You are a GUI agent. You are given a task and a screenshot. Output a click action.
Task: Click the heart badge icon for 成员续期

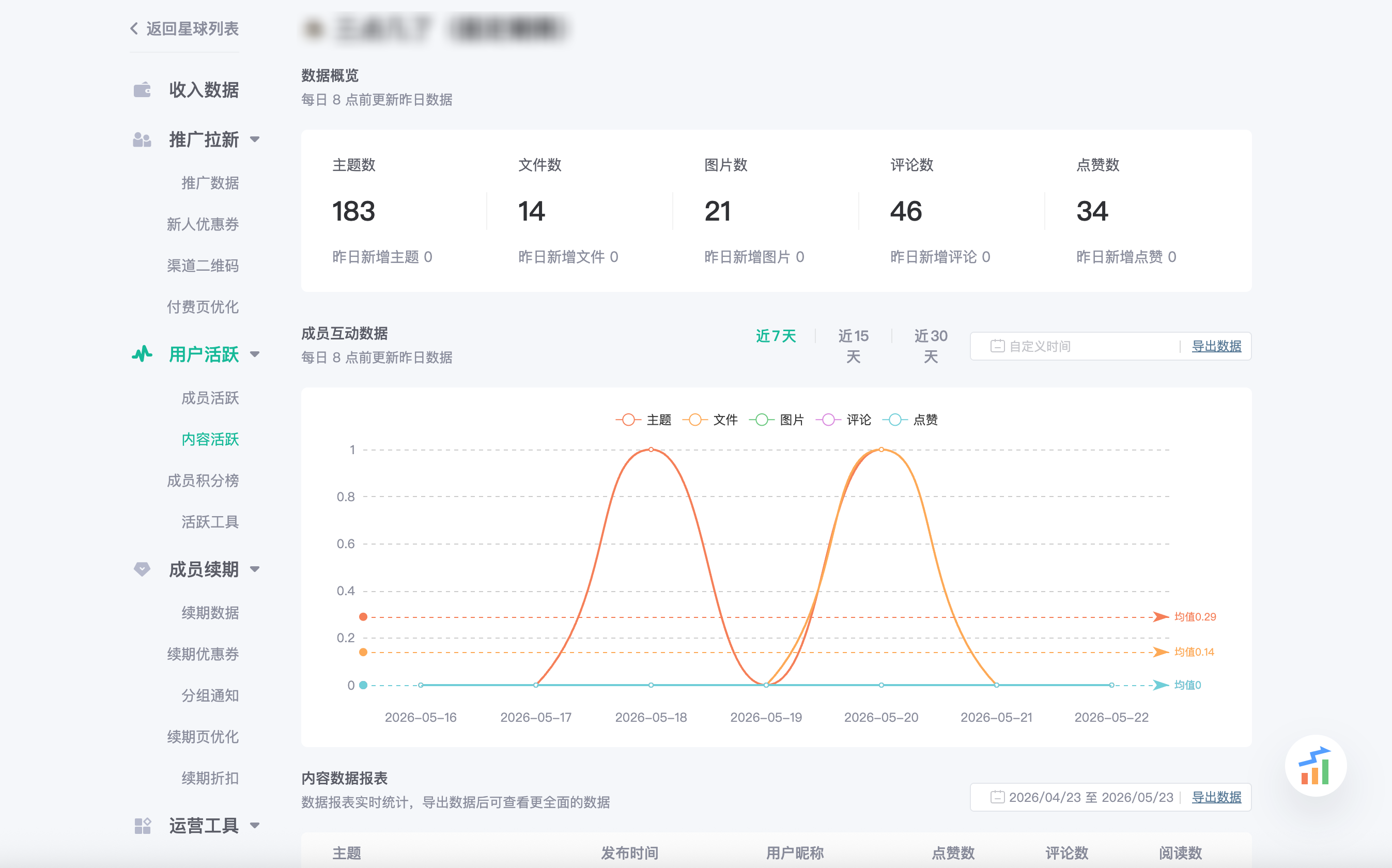coord(143,569)
